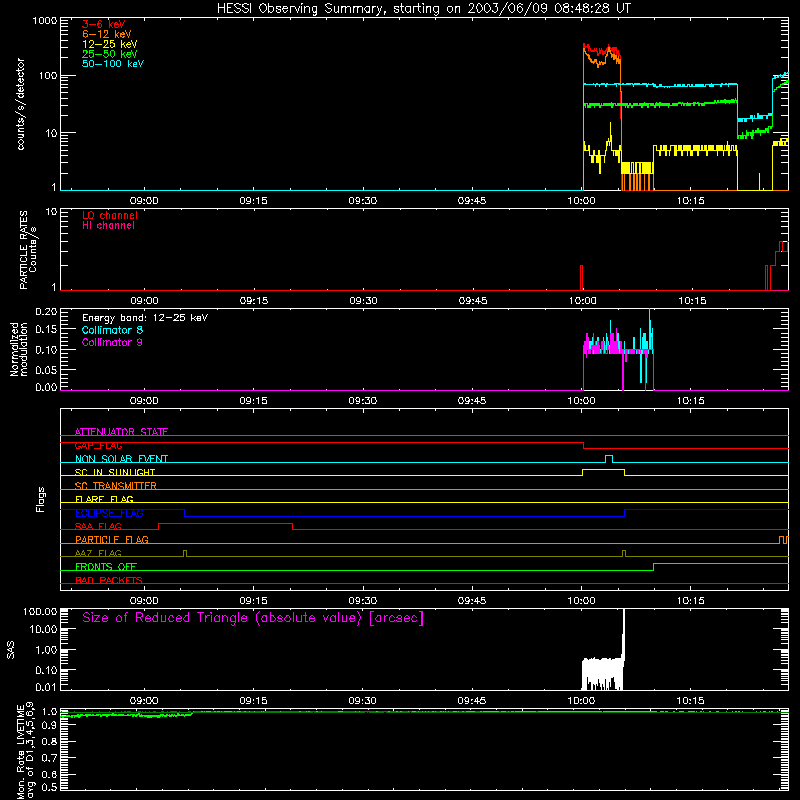The image size is (800, 800).
Task: Click the NON_SOLAR_EVENT flag label
Action: (x=121, y=459)
